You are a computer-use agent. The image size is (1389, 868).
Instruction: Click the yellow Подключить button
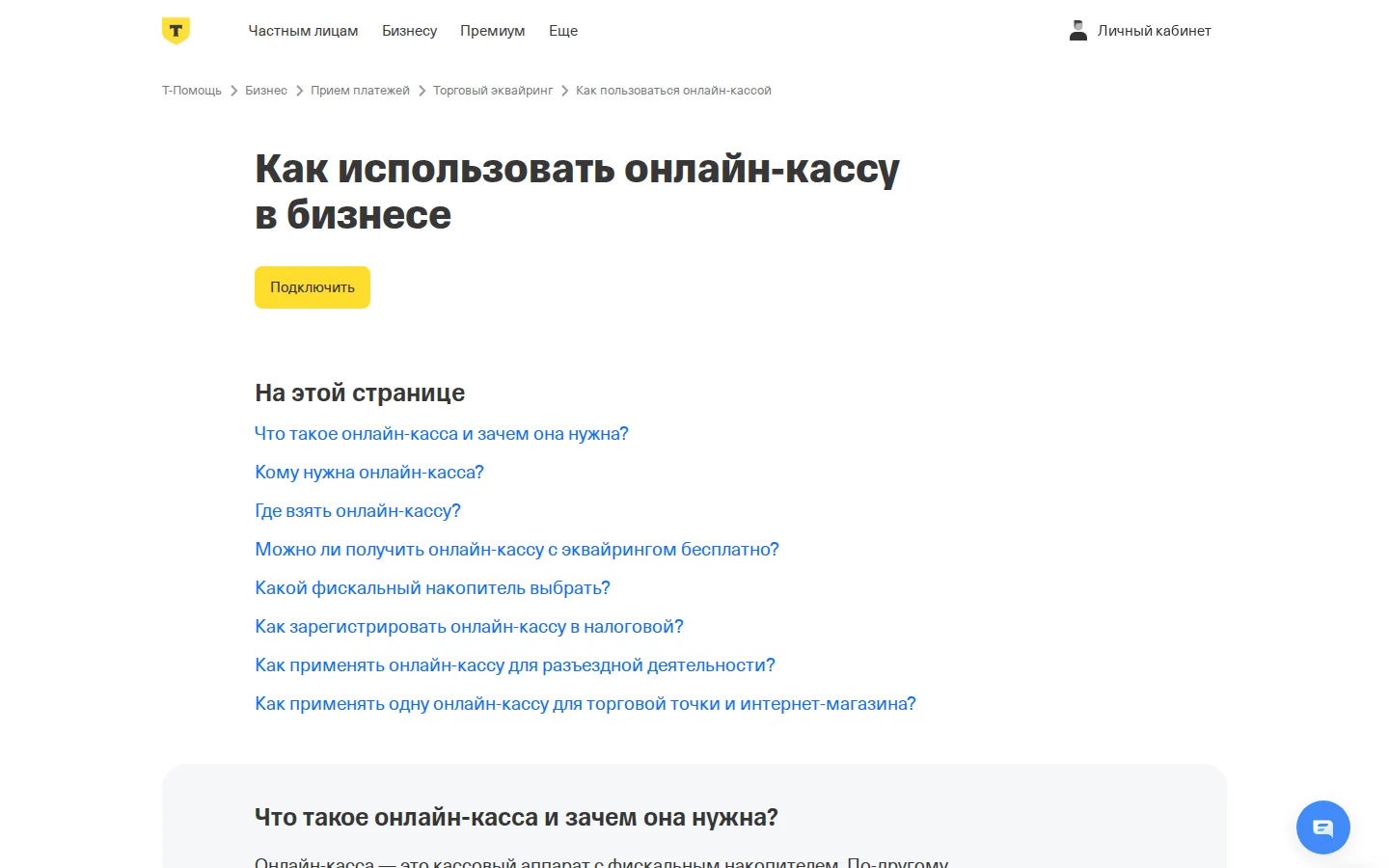pyautogui.click(x=313, y=287)
